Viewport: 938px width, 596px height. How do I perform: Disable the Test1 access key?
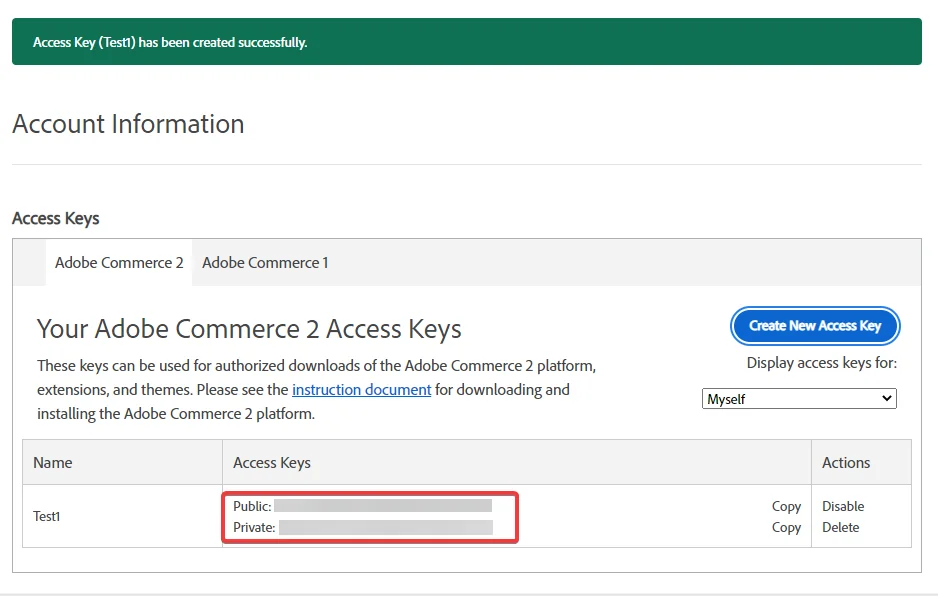843,506
